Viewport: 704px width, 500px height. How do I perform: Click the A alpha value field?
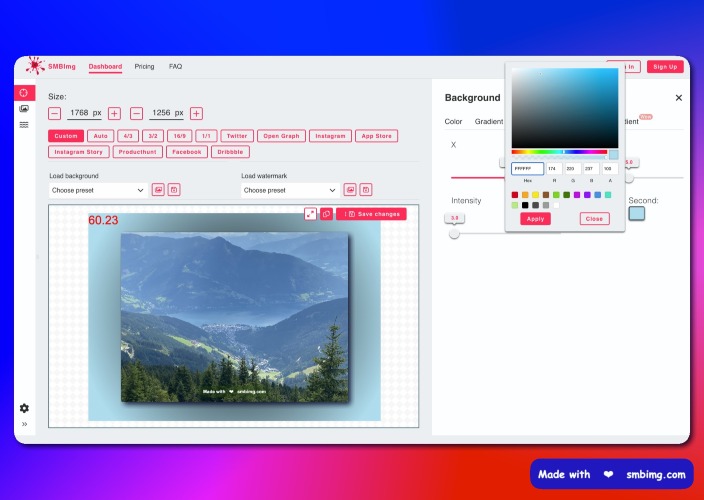(x=610, y=169)
